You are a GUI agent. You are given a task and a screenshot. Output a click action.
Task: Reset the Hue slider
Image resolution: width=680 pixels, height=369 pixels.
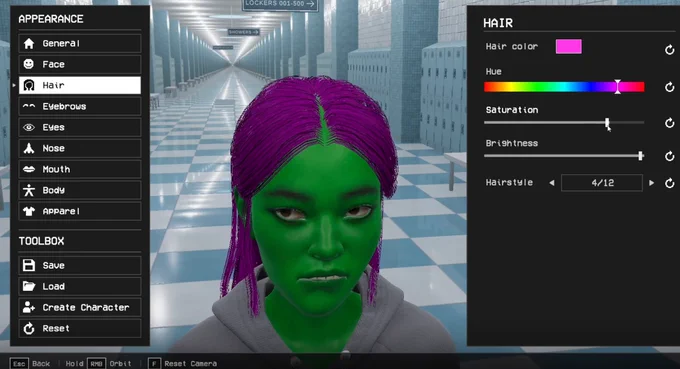pyautogui.click(x=670, y=87)
